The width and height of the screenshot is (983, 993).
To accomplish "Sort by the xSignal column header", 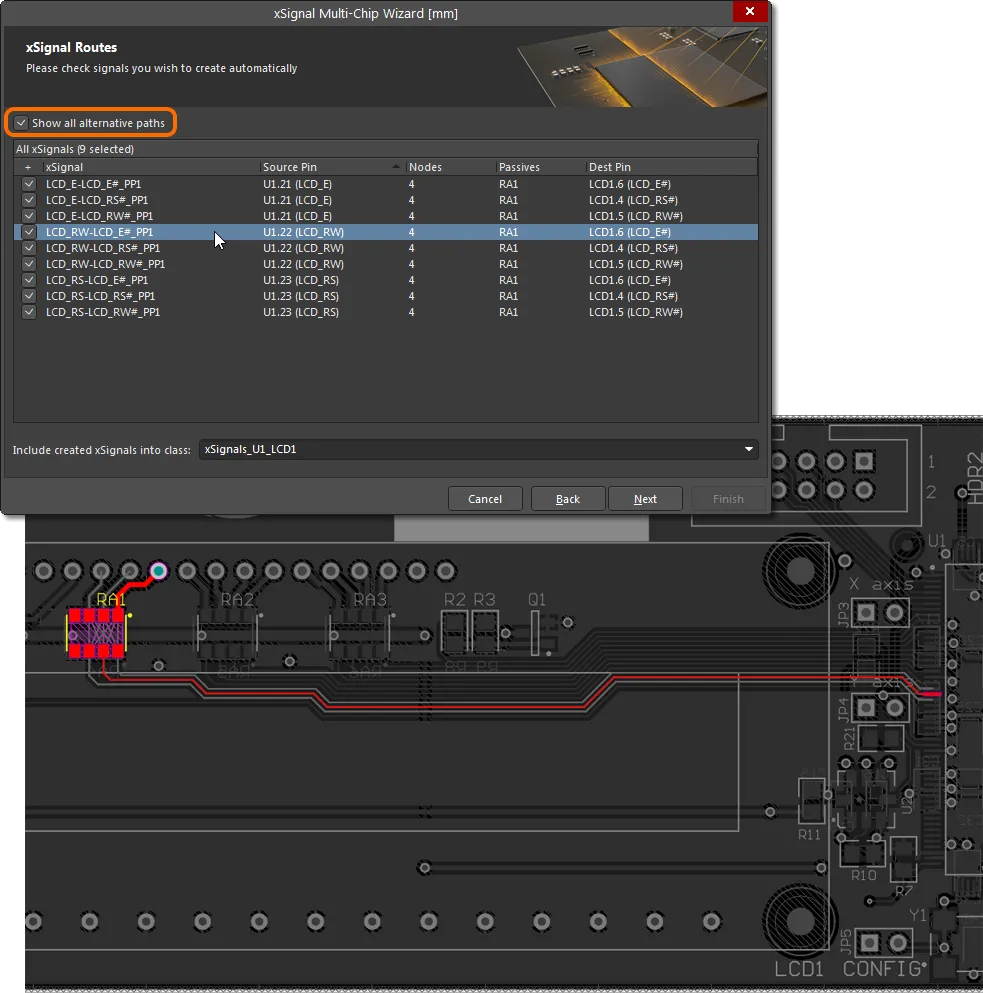I will click(x=151, y=167).
